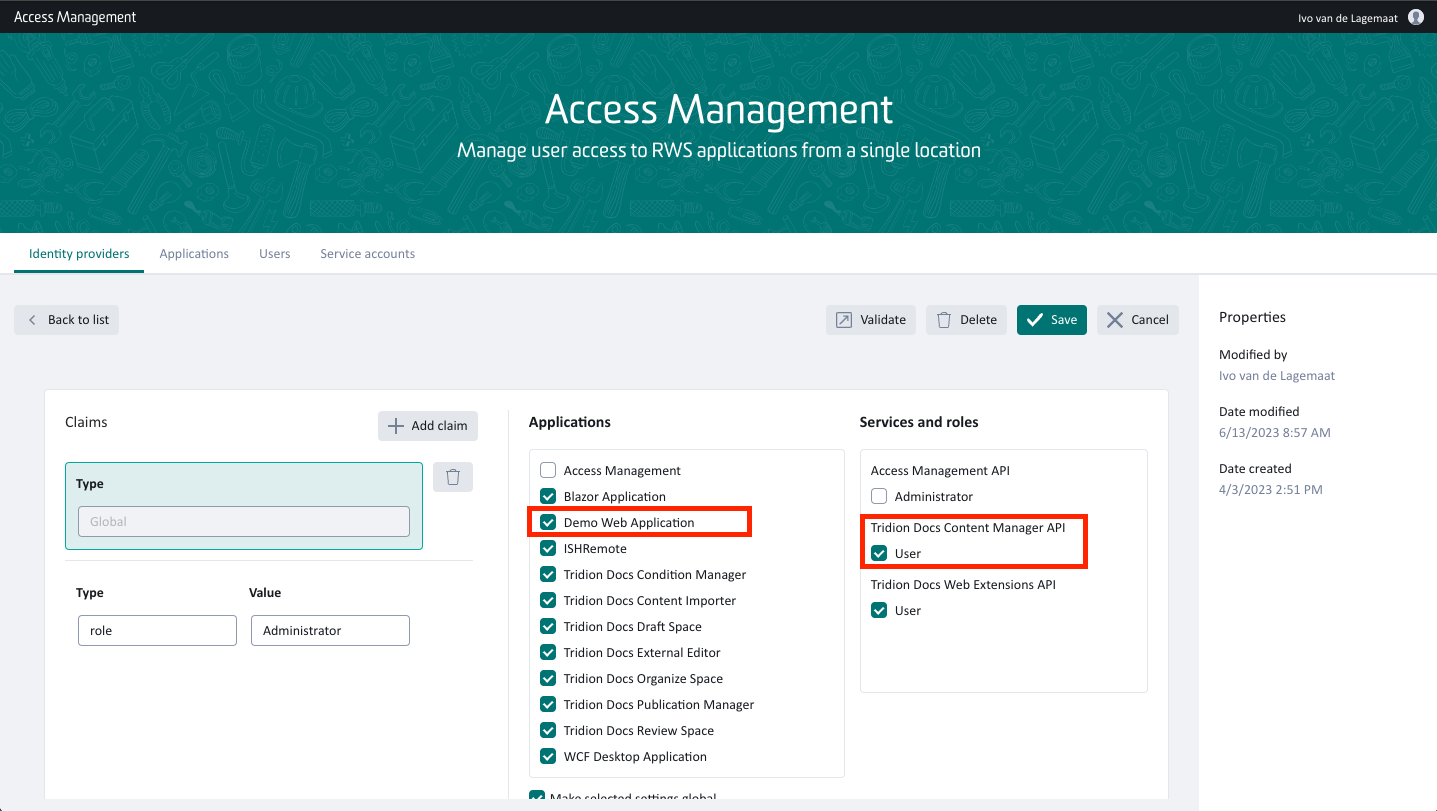Image resolution: width=1437 pixels, height=811 pixels.
Task: Focus the Value field containing Administrator
Action: coord(330,630)
